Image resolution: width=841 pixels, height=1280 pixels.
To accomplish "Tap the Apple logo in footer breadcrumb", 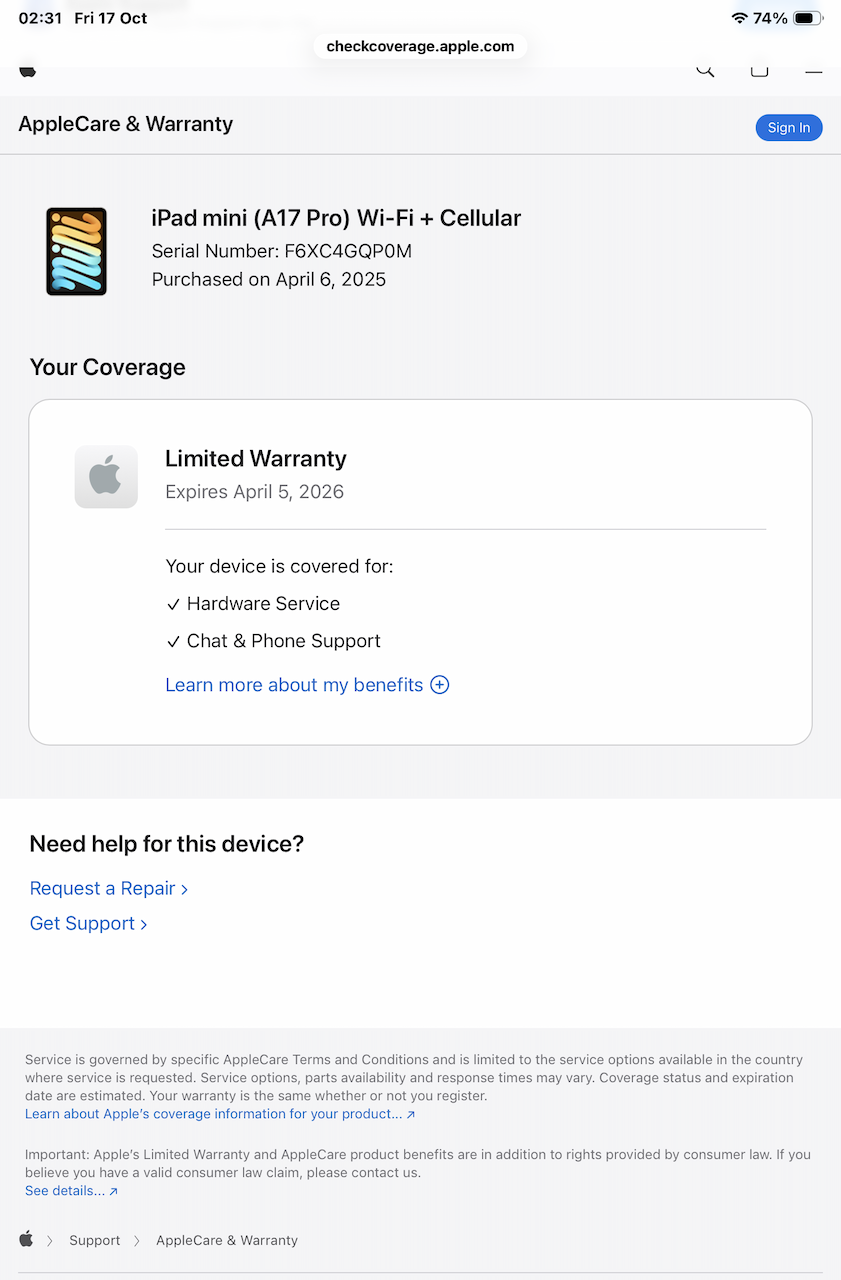I will tap(26, 1239).
